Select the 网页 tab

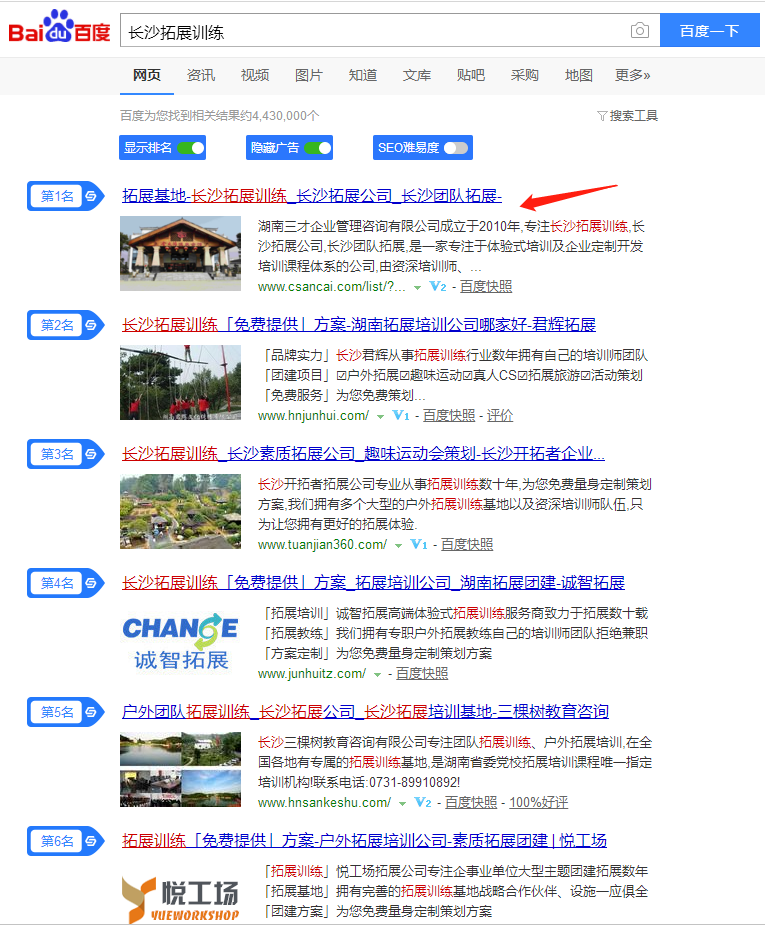point(147,75)
